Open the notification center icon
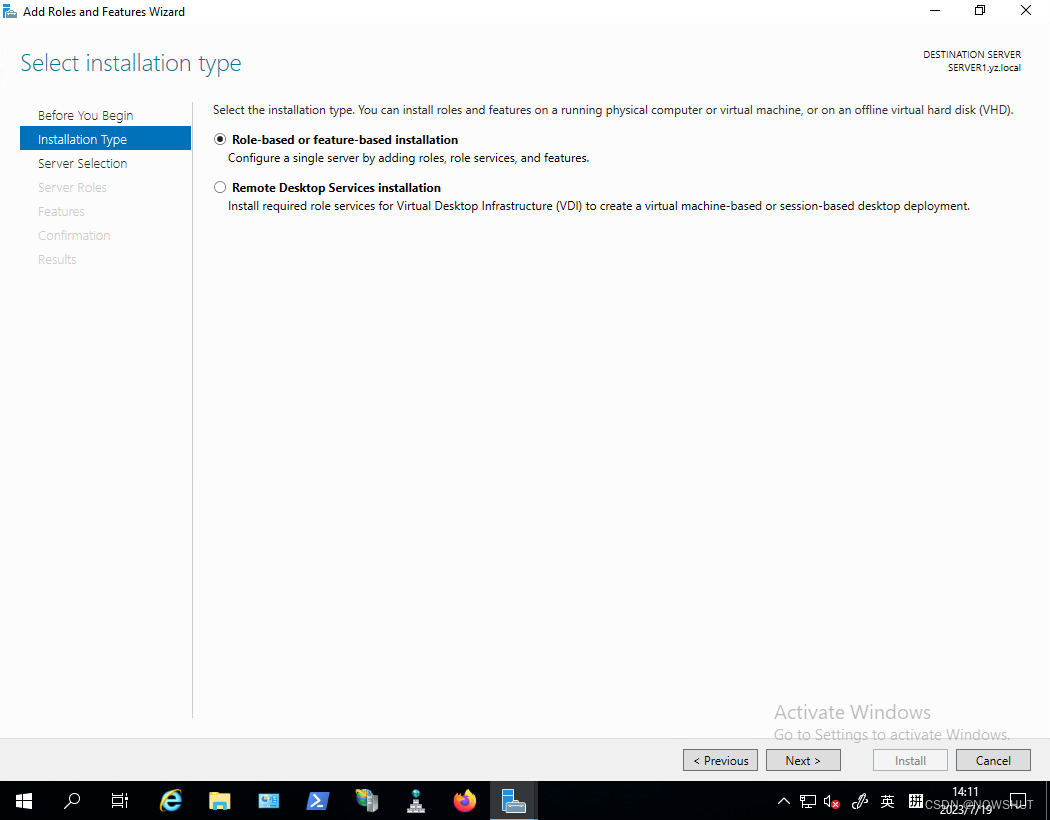The height and width of the screenshot is (820, 1050). click(x=1019, y=801)
